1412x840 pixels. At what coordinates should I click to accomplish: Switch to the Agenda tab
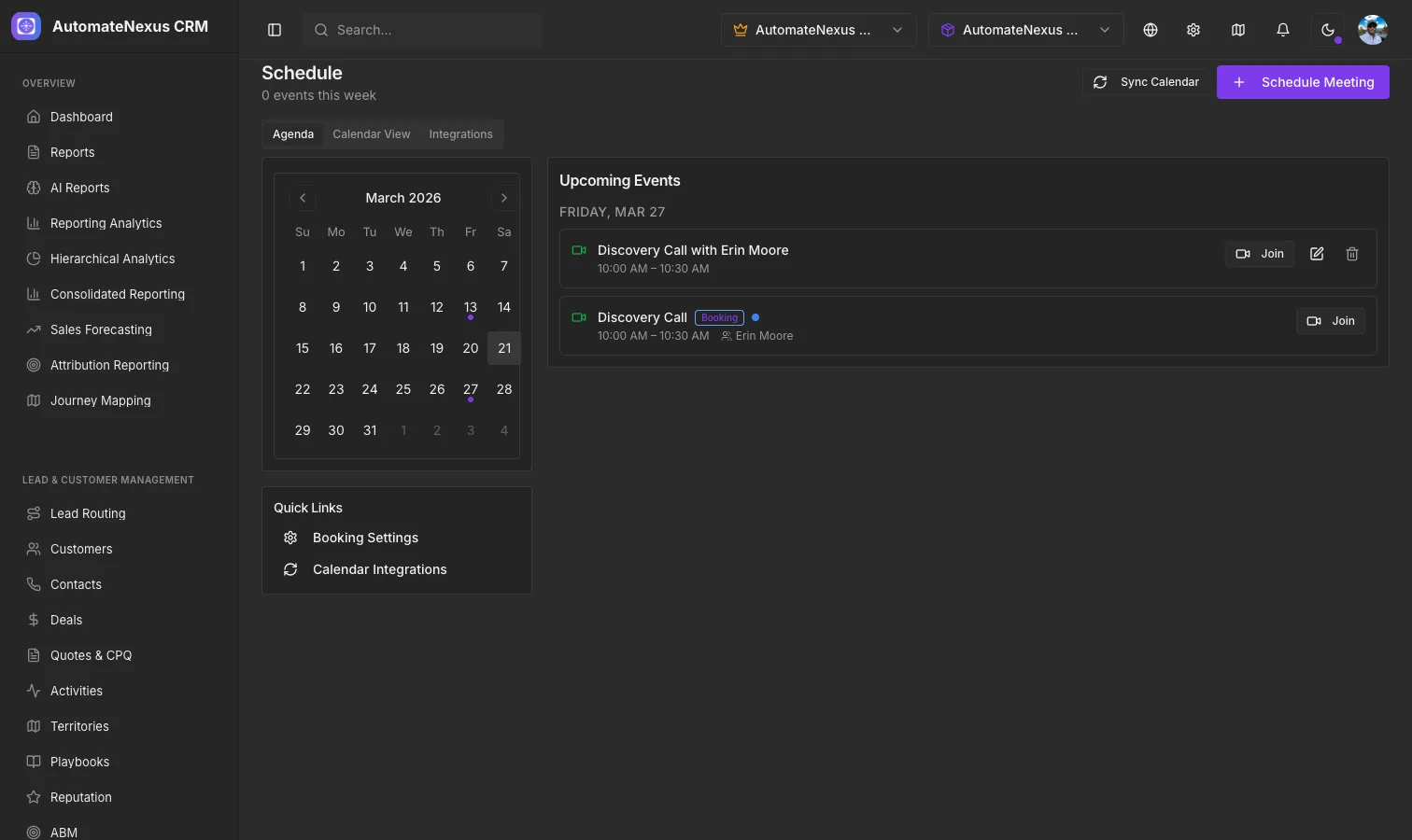pyautogui.click(x=293, y=134)
